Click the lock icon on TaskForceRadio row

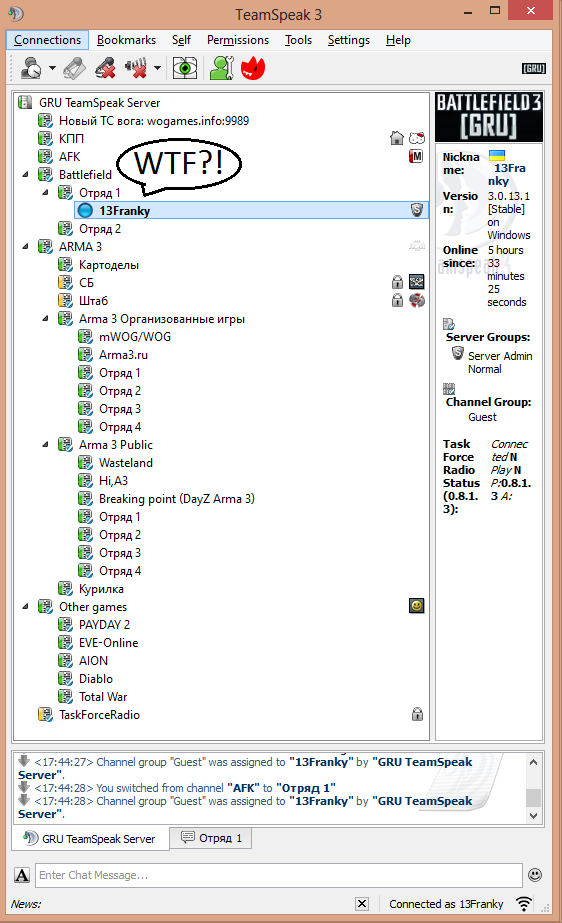pyautogui.click(x=417, y=715)
